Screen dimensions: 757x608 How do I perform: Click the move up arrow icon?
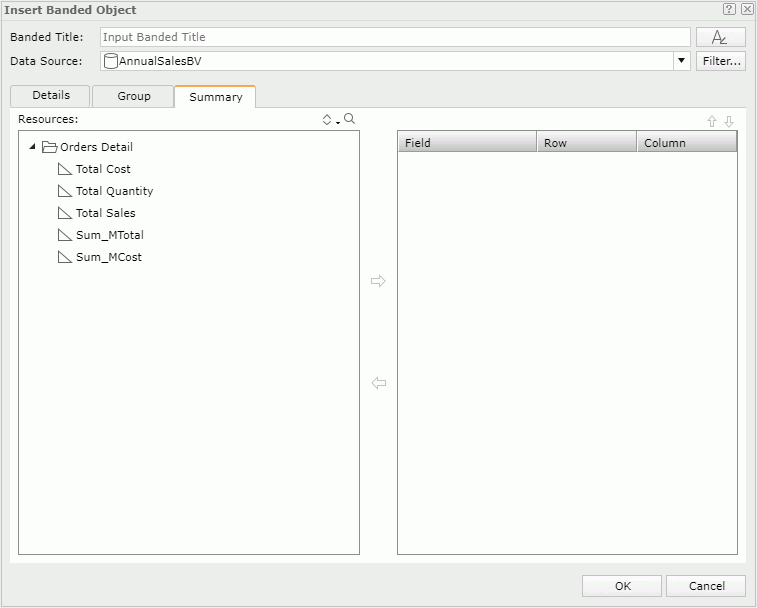coord(712,121)
